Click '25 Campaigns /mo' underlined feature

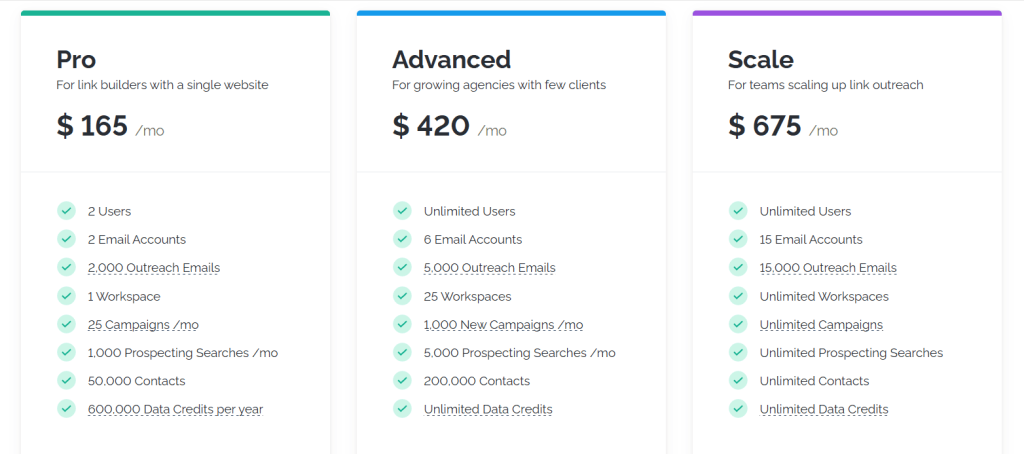pos(143,324)
